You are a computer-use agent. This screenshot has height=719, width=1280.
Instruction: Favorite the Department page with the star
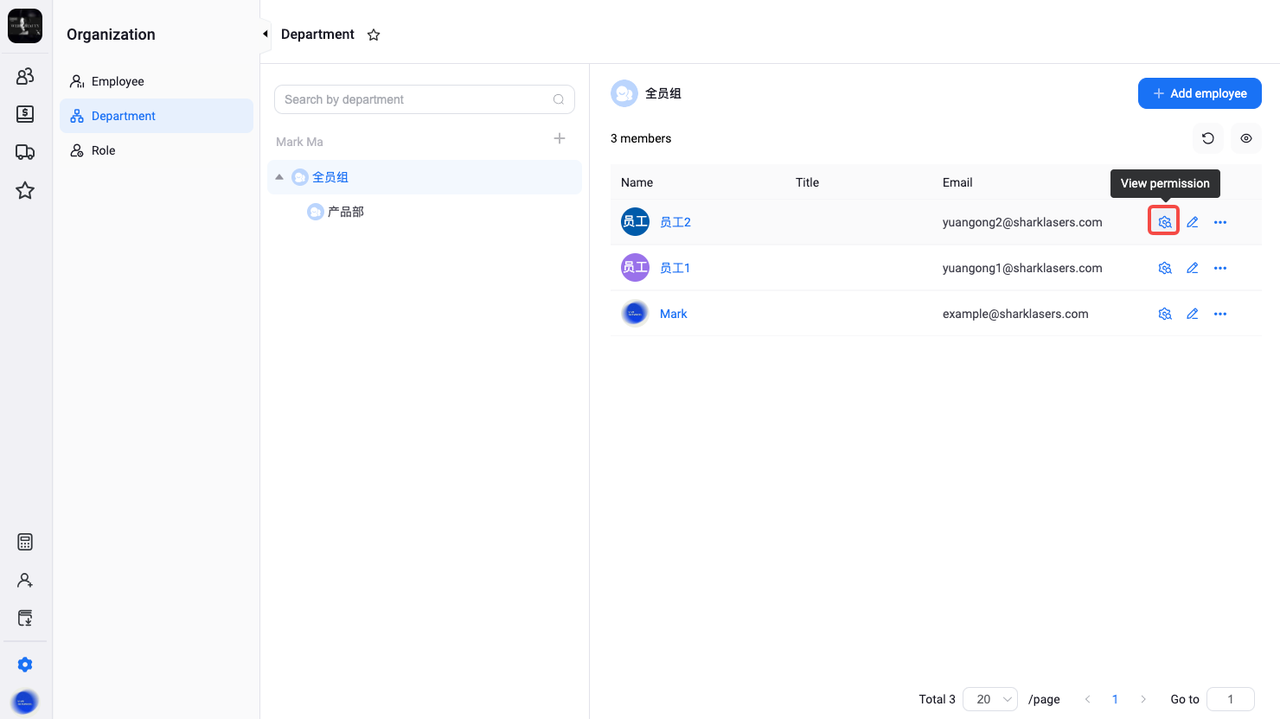[374, 35]
